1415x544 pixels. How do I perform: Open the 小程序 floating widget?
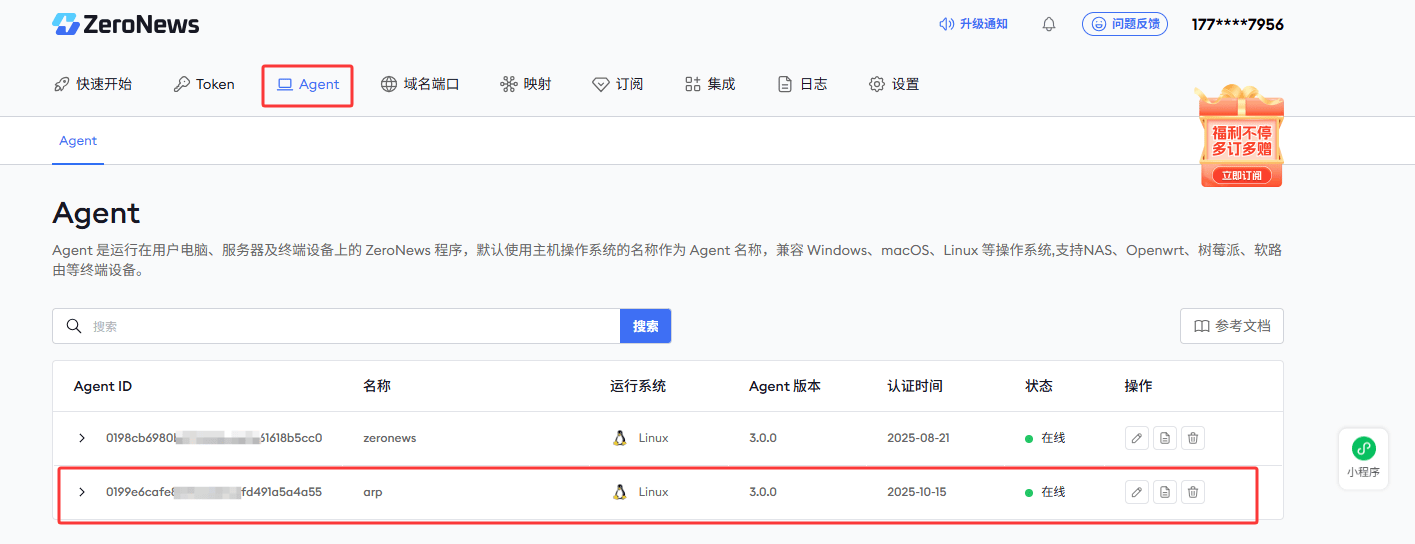pyautogui.click(x=1363, y=458)
